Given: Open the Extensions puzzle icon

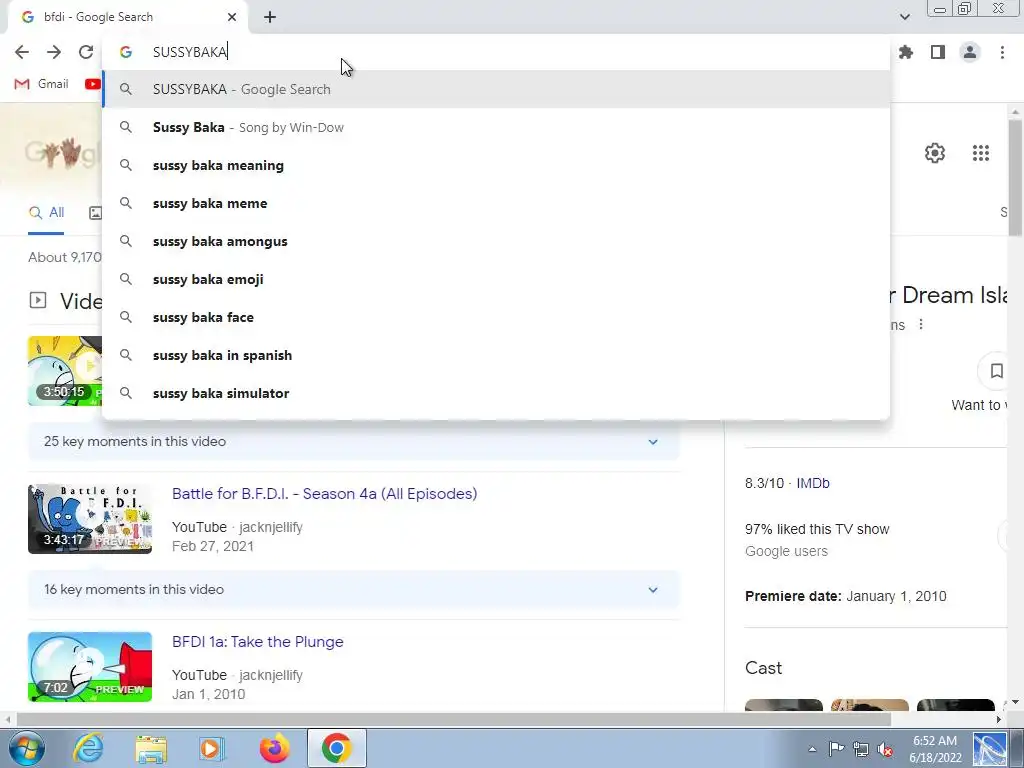Looking at the screenshot, I should (x=906, y=52).
